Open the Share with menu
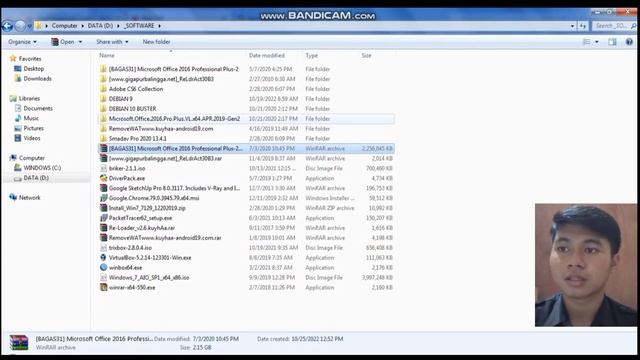 coord(112,42)
